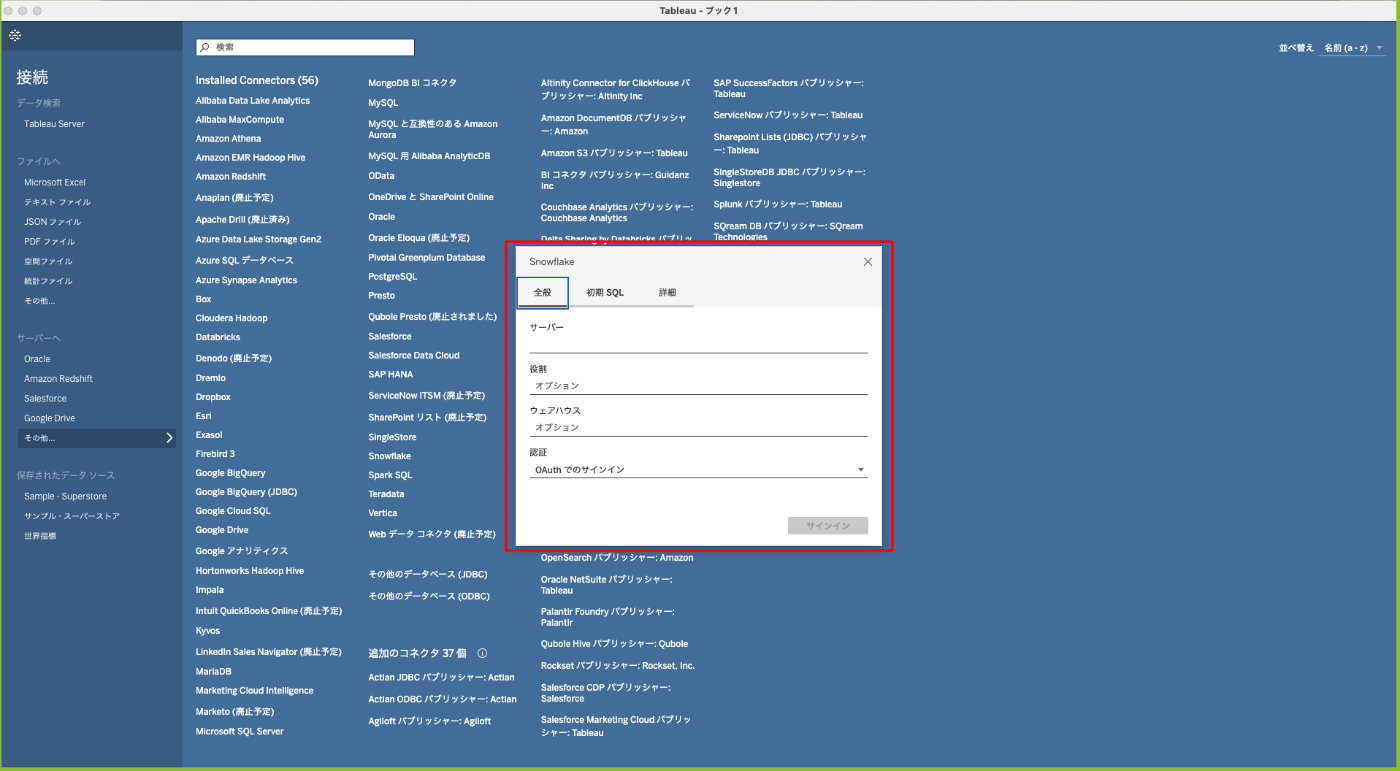Select Oracle in the sidebar server list
Viewport: 1400px width, 771px height.
coord(37,359)
